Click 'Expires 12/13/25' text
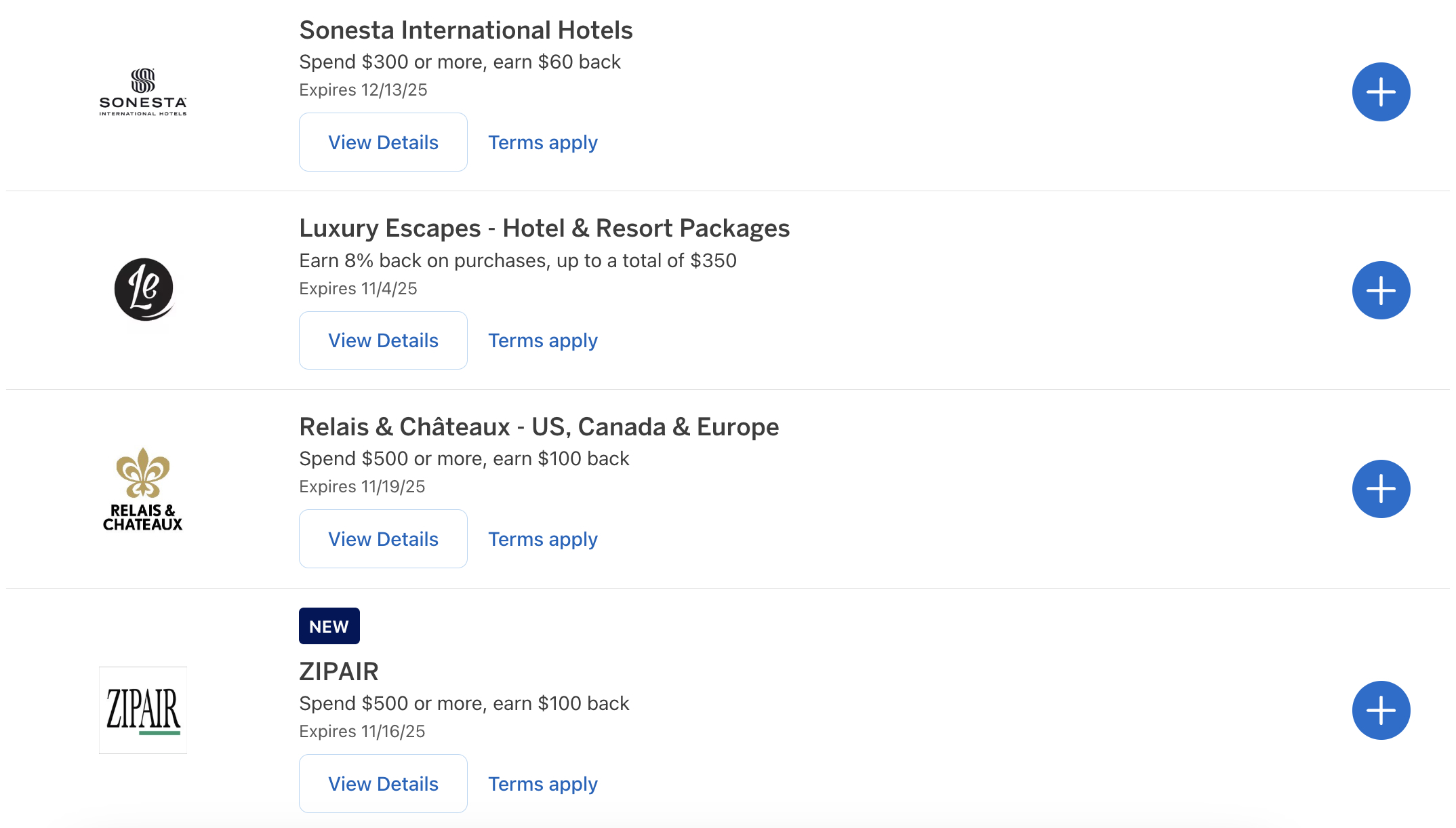Viewport: 1456px width, 828px height. tap(363, 90)
